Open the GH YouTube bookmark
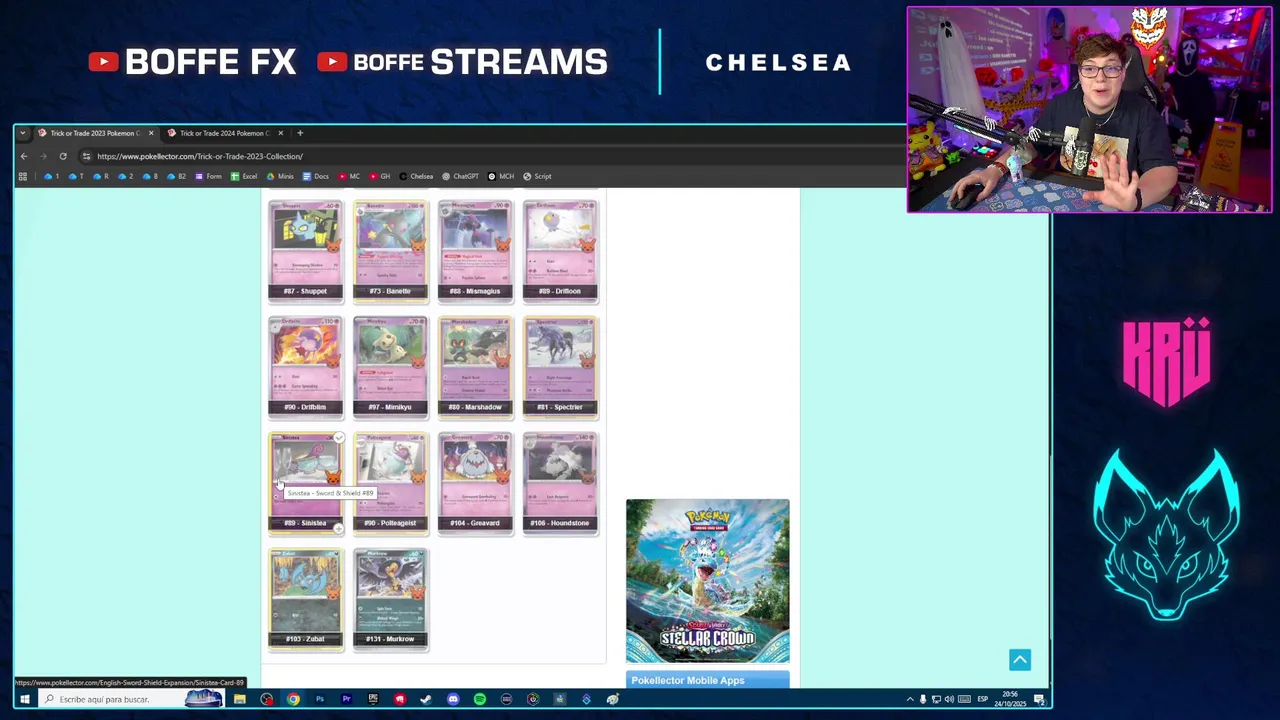Screen dimensions: 1280x720 pos(379,176)
